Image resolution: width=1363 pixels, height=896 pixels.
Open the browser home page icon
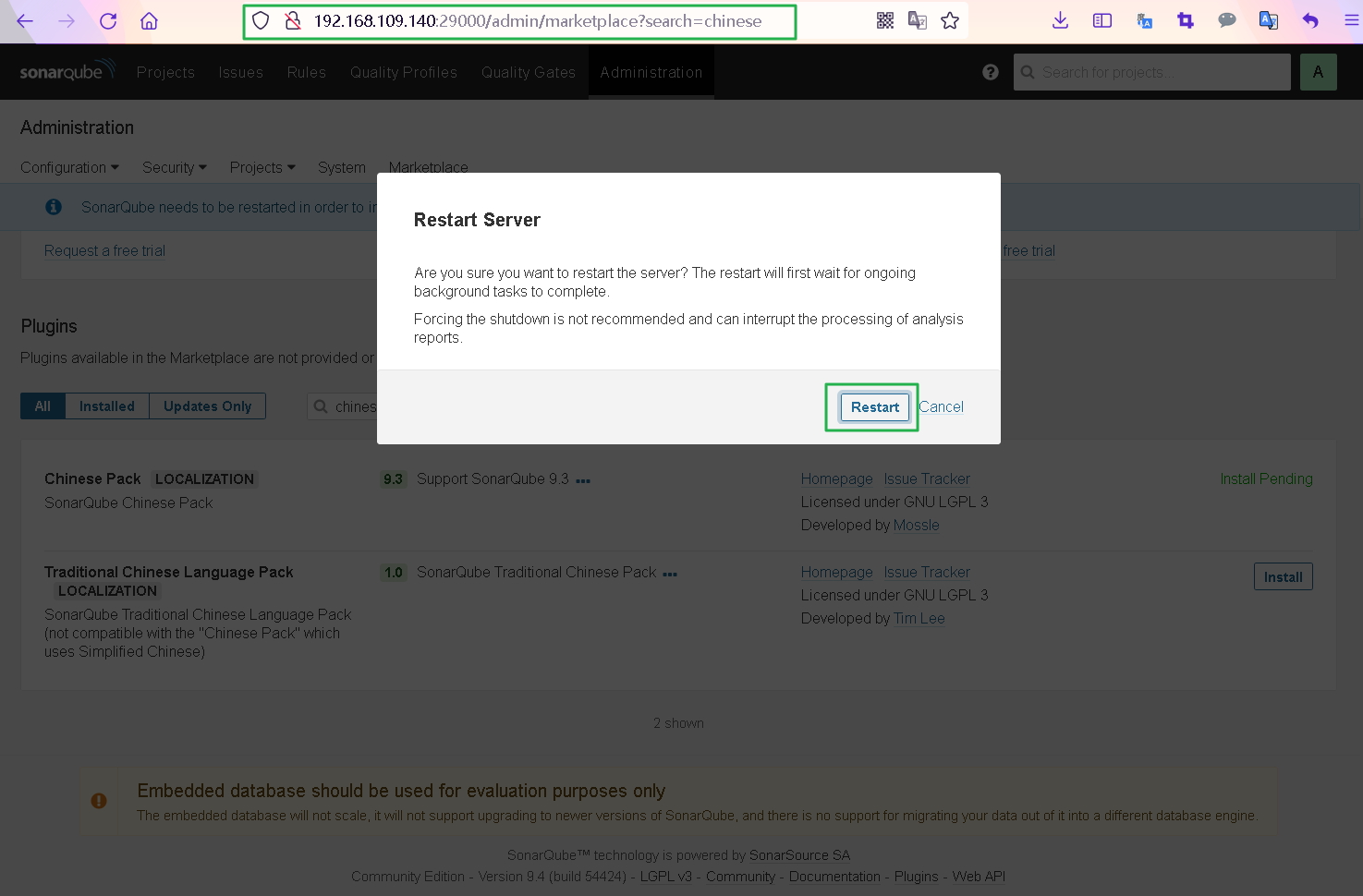[149, 20]
